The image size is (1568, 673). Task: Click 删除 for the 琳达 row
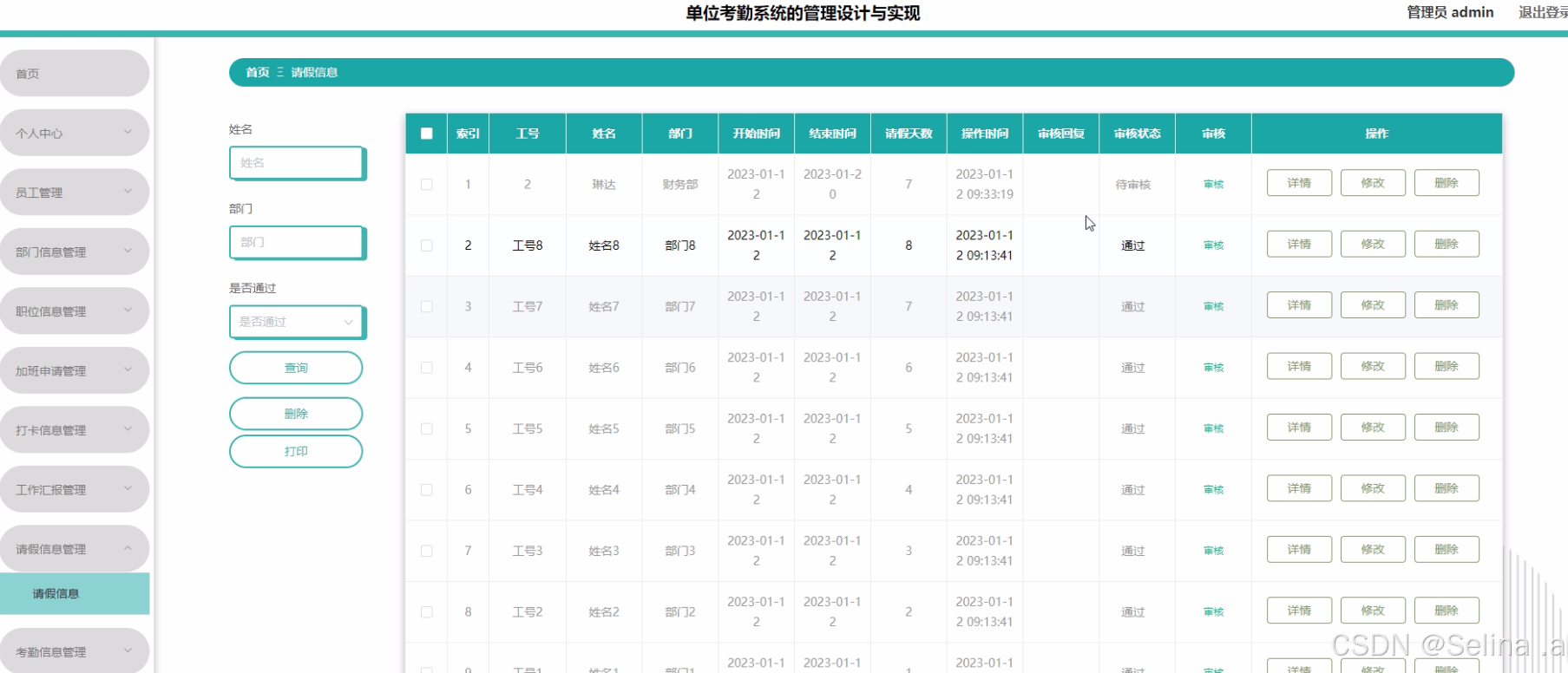(x=1447, y=183)
